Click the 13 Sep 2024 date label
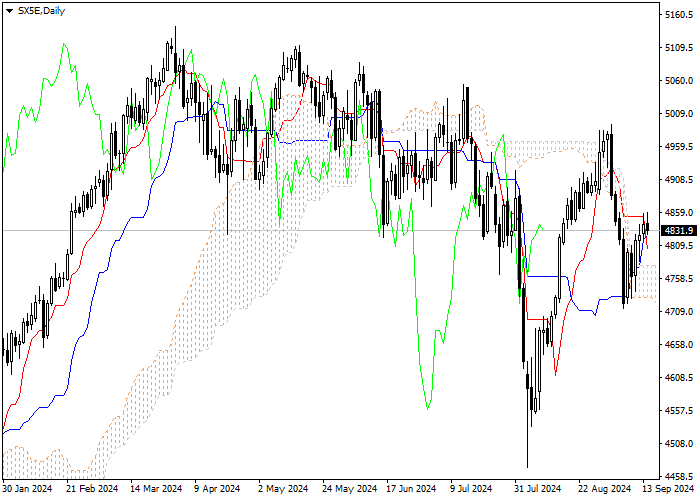700x500 pixels. pyautogui.click(x=668, y=489)
